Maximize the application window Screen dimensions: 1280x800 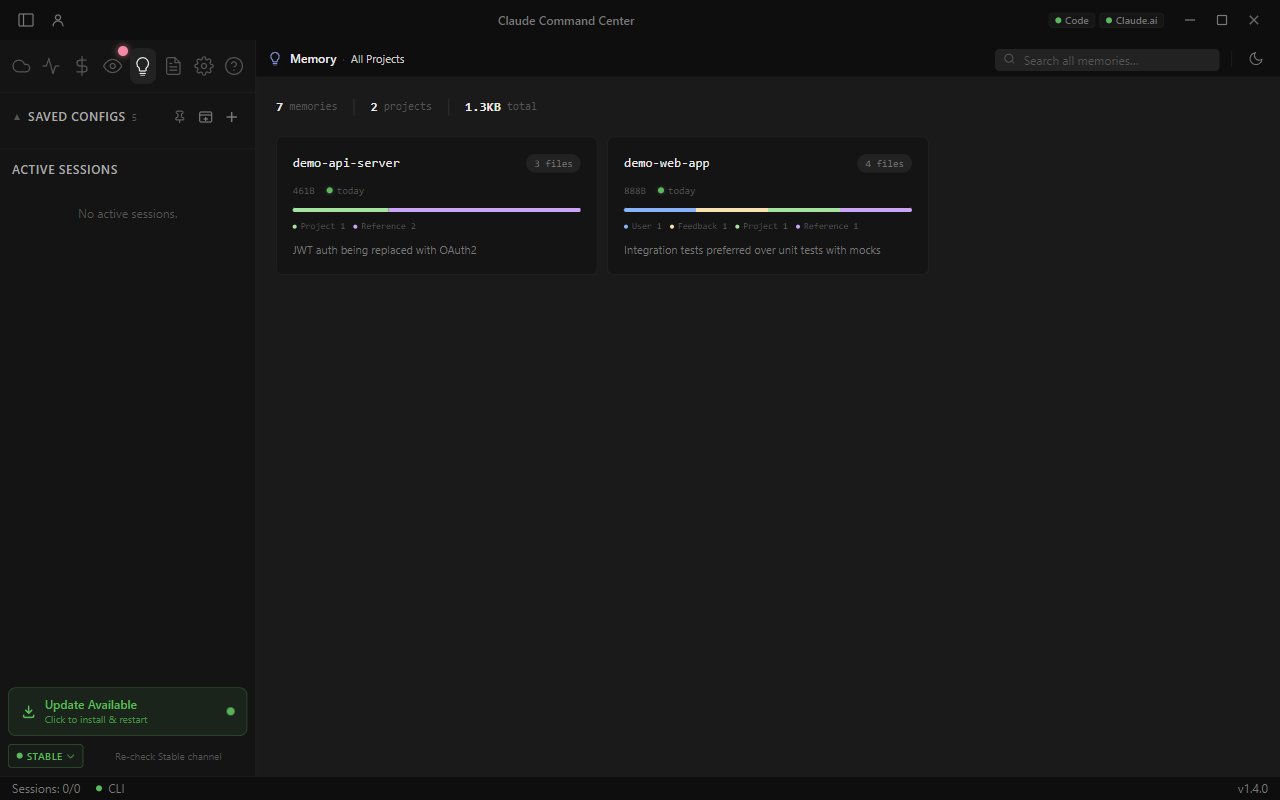1222,20
